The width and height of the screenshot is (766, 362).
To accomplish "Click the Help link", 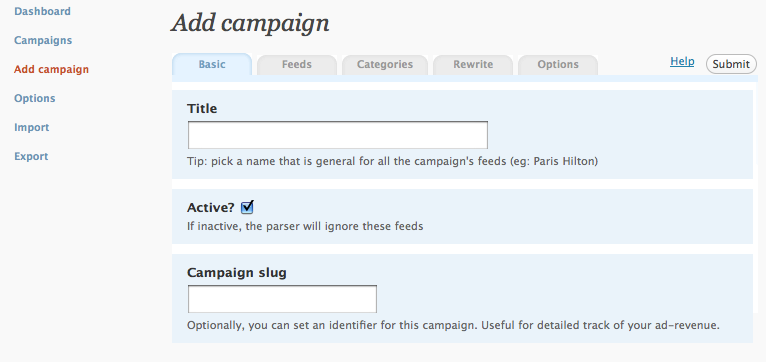I will coord(682,61).
